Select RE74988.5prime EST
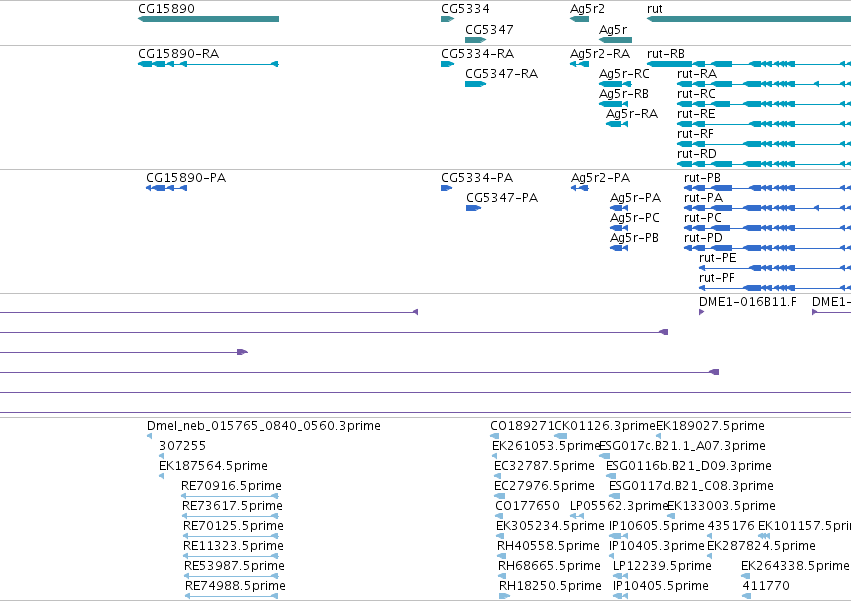Screen dimensions: 851x601 point(232,596)
